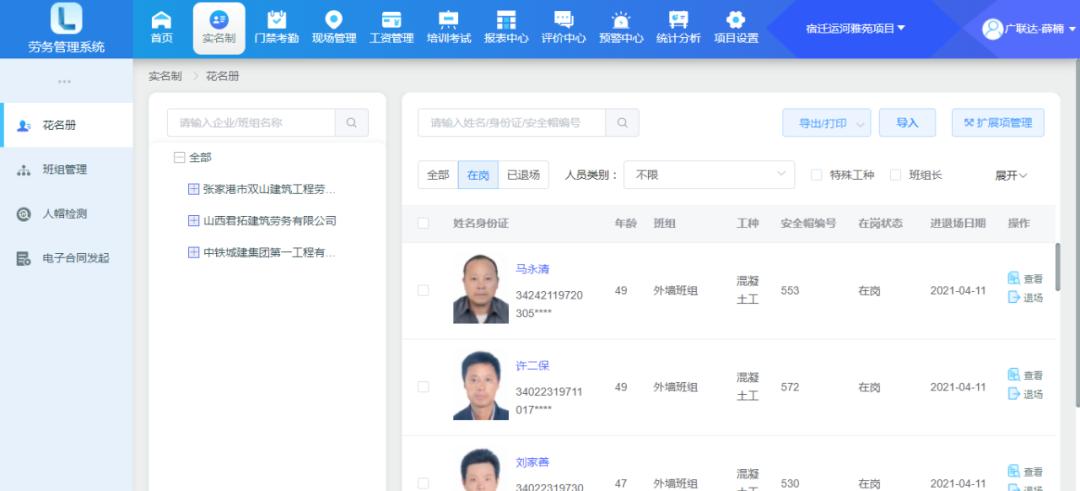Image resolution: width=1080 pixels, height=491 pixels.
Task: Click 马永清 name link
Action: [x=532, y=270]
